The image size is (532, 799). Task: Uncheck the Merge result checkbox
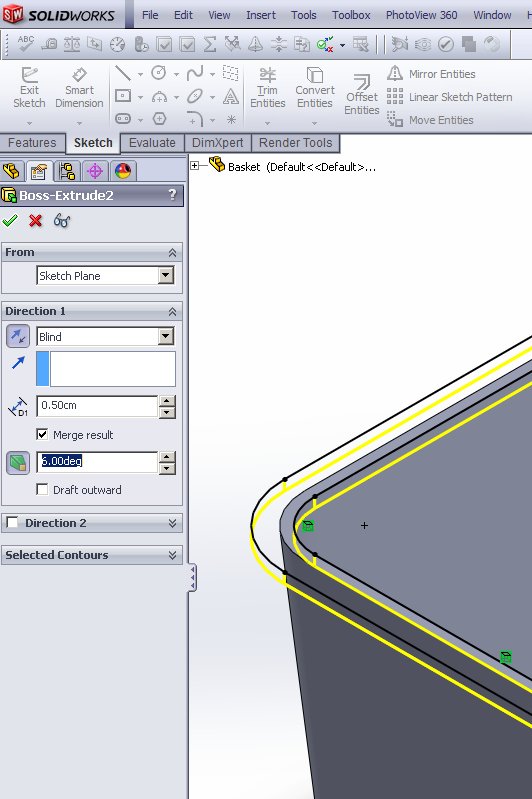(x=42, y=435)
